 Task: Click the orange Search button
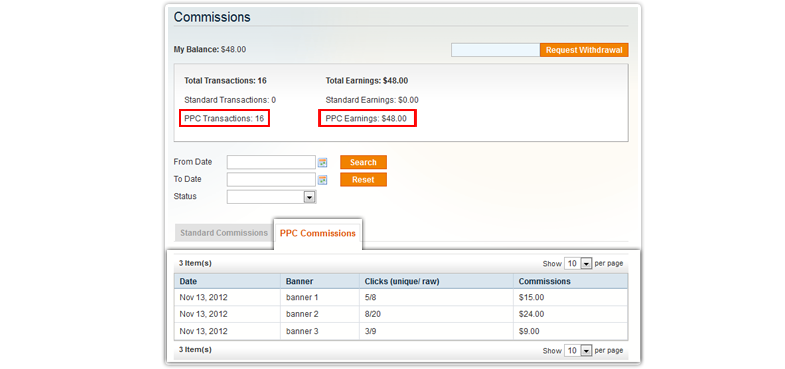coord(363,162)
